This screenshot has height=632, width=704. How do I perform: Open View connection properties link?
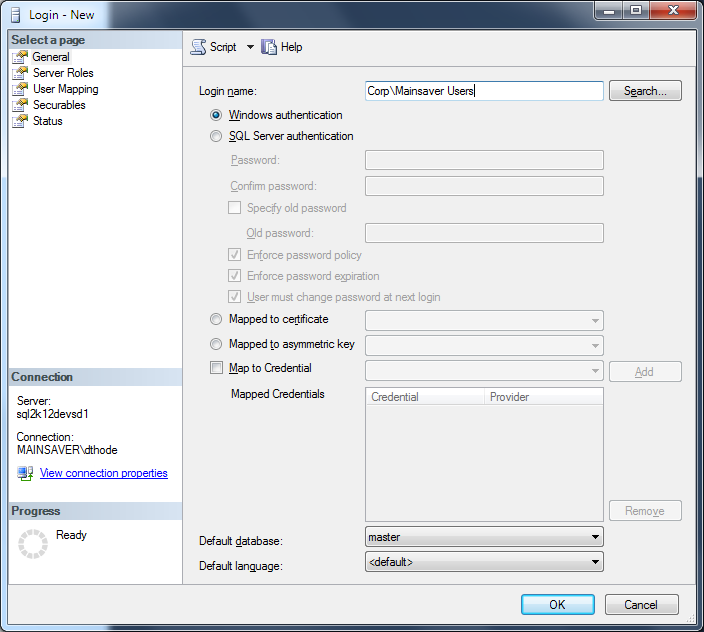coord(103,473)
